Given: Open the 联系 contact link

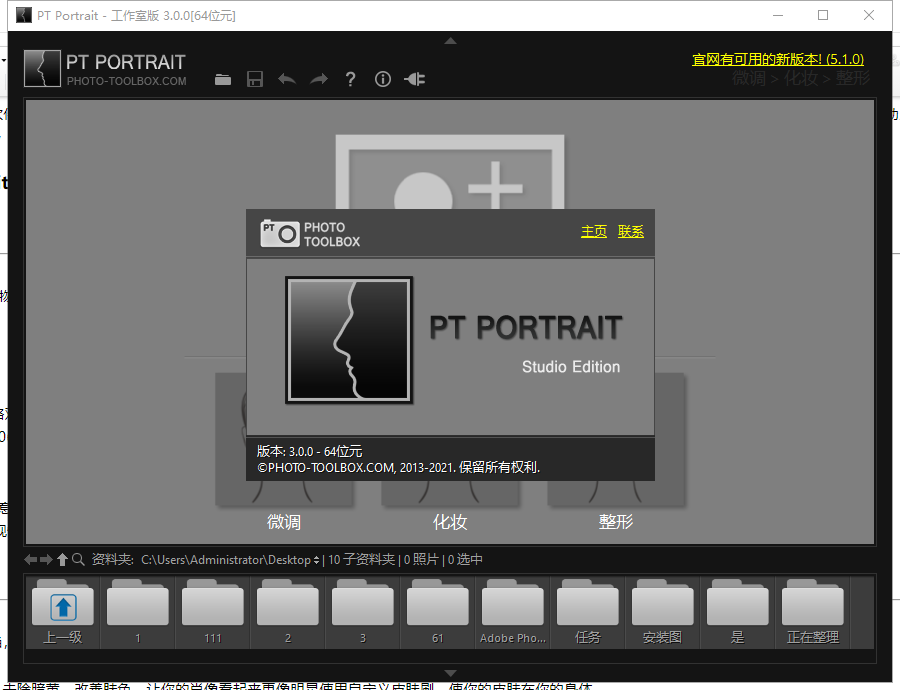Looking at the screenshot, I should 631,231.
